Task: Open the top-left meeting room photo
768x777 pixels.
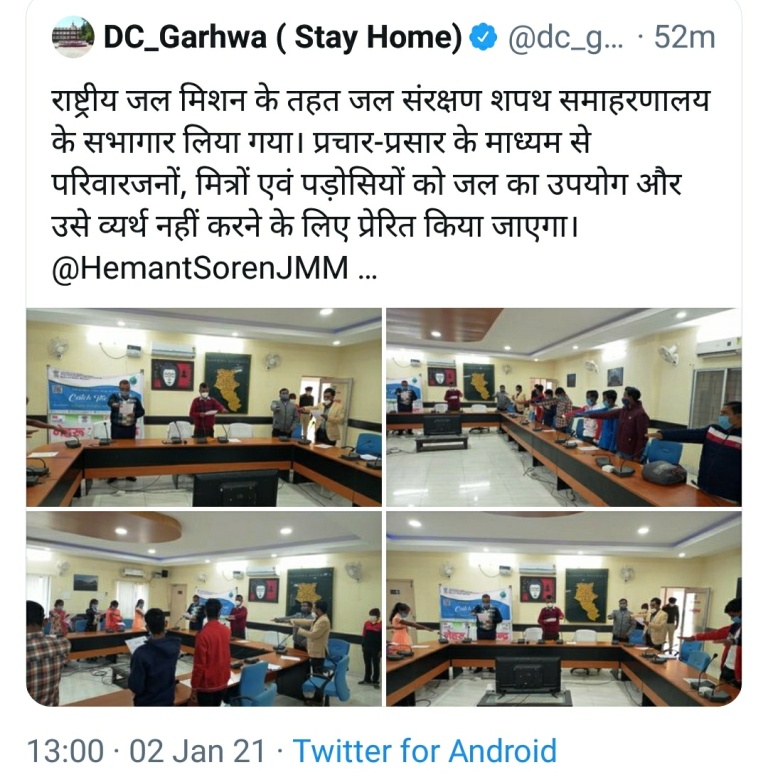Action: [x=204, y=407]
